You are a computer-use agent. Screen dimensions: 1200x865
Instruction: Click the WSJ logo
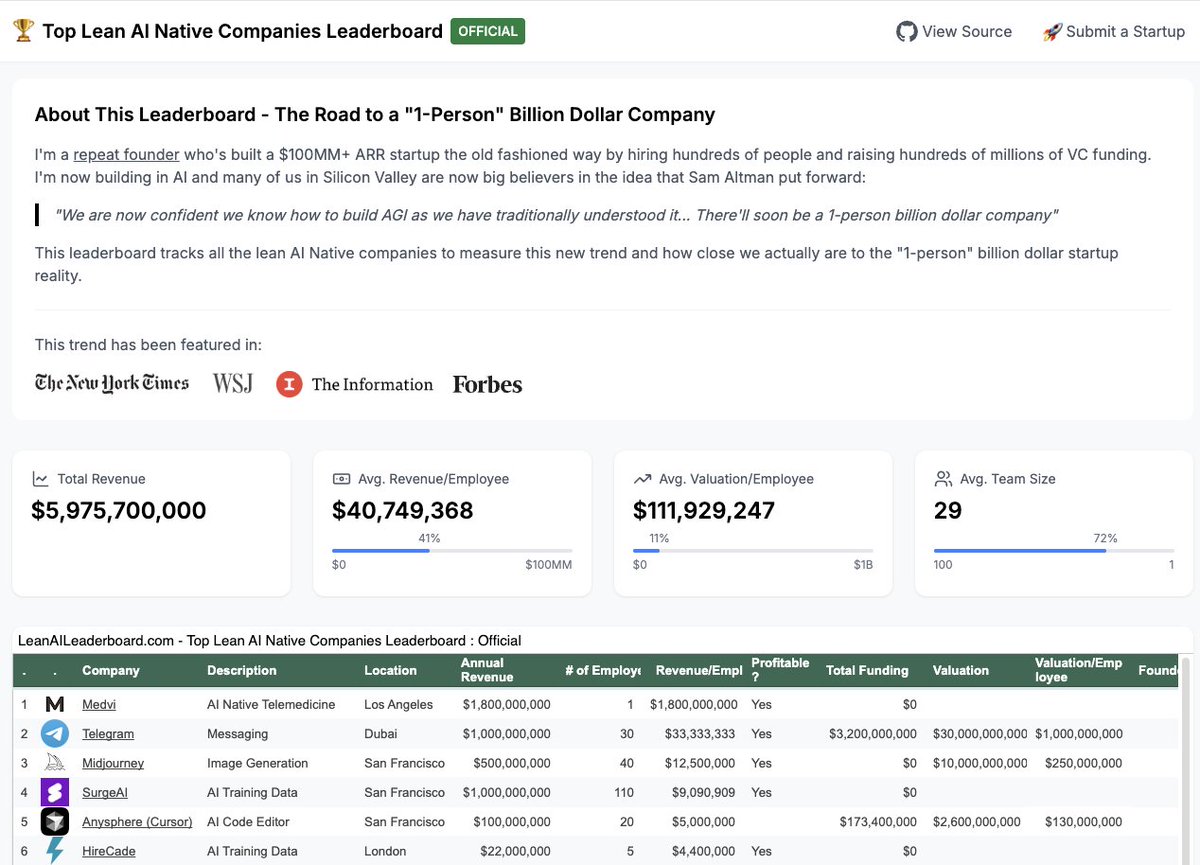(x=233, y=383)
